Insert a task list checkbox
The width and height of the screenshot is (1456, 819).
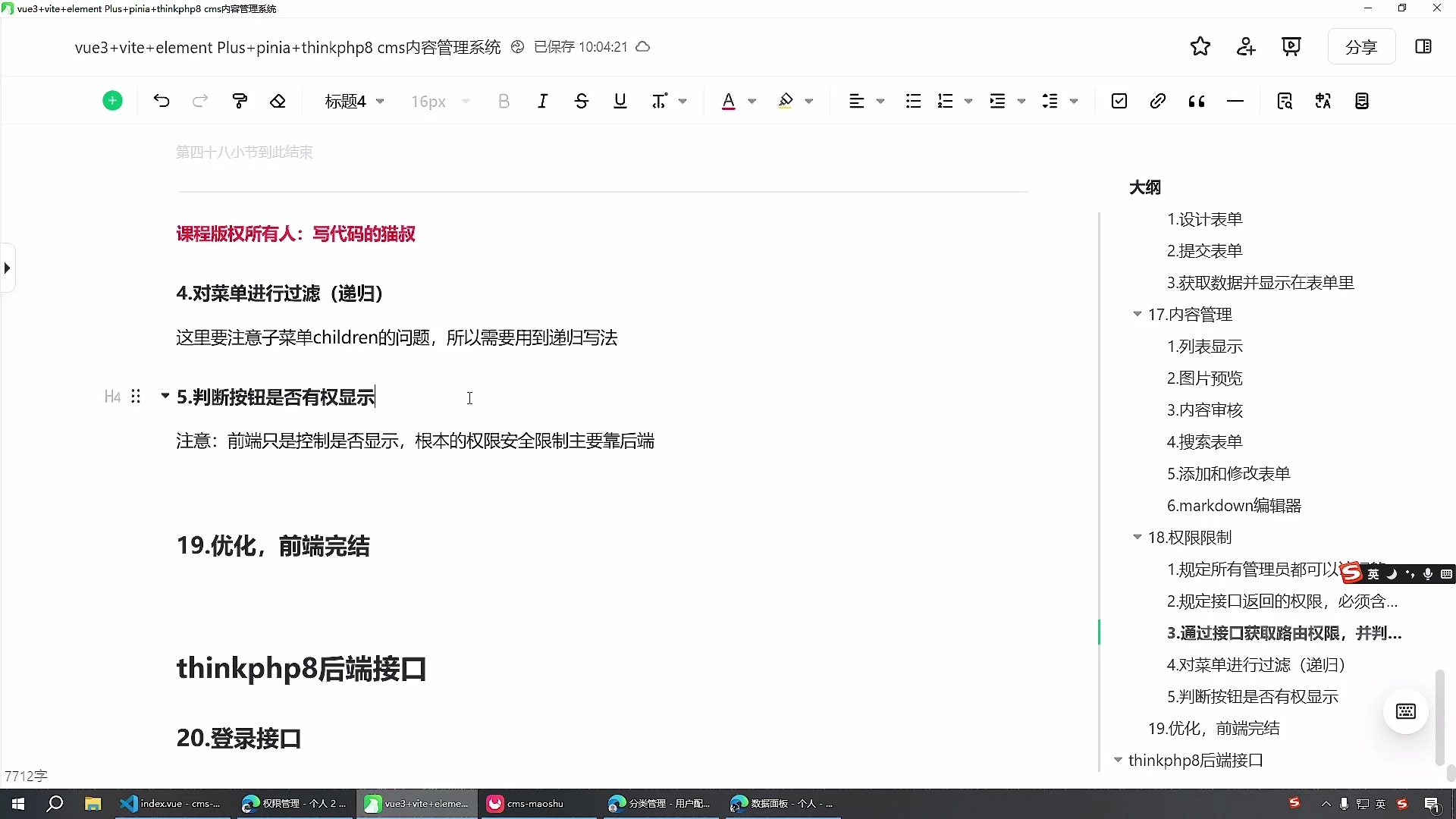[1119, 101]
